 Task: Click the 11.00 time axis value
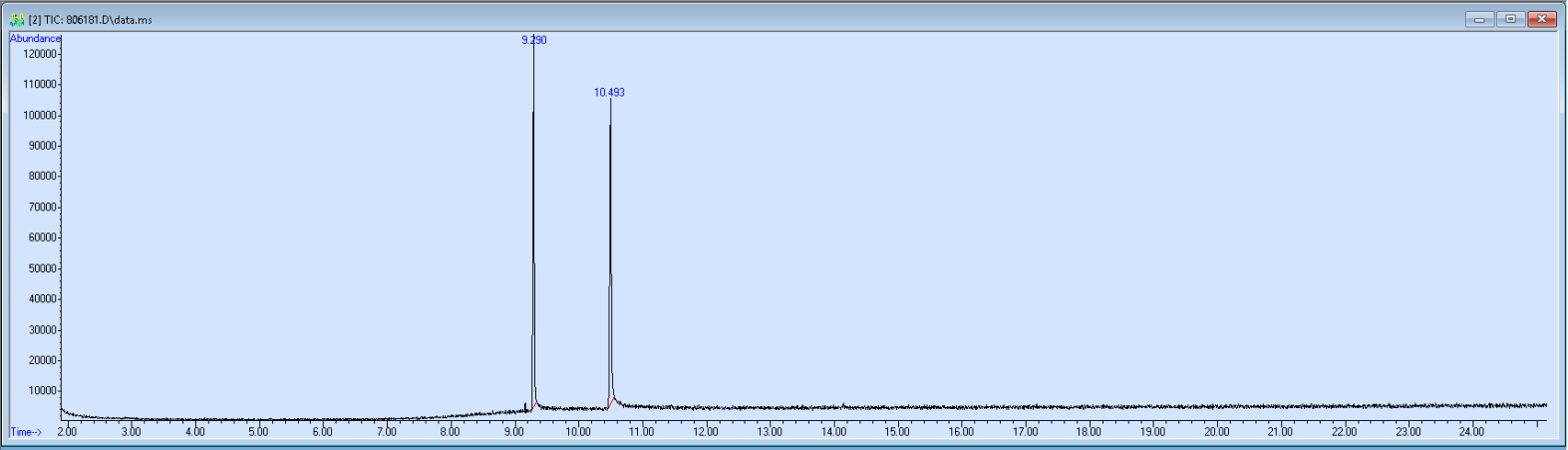642,432
